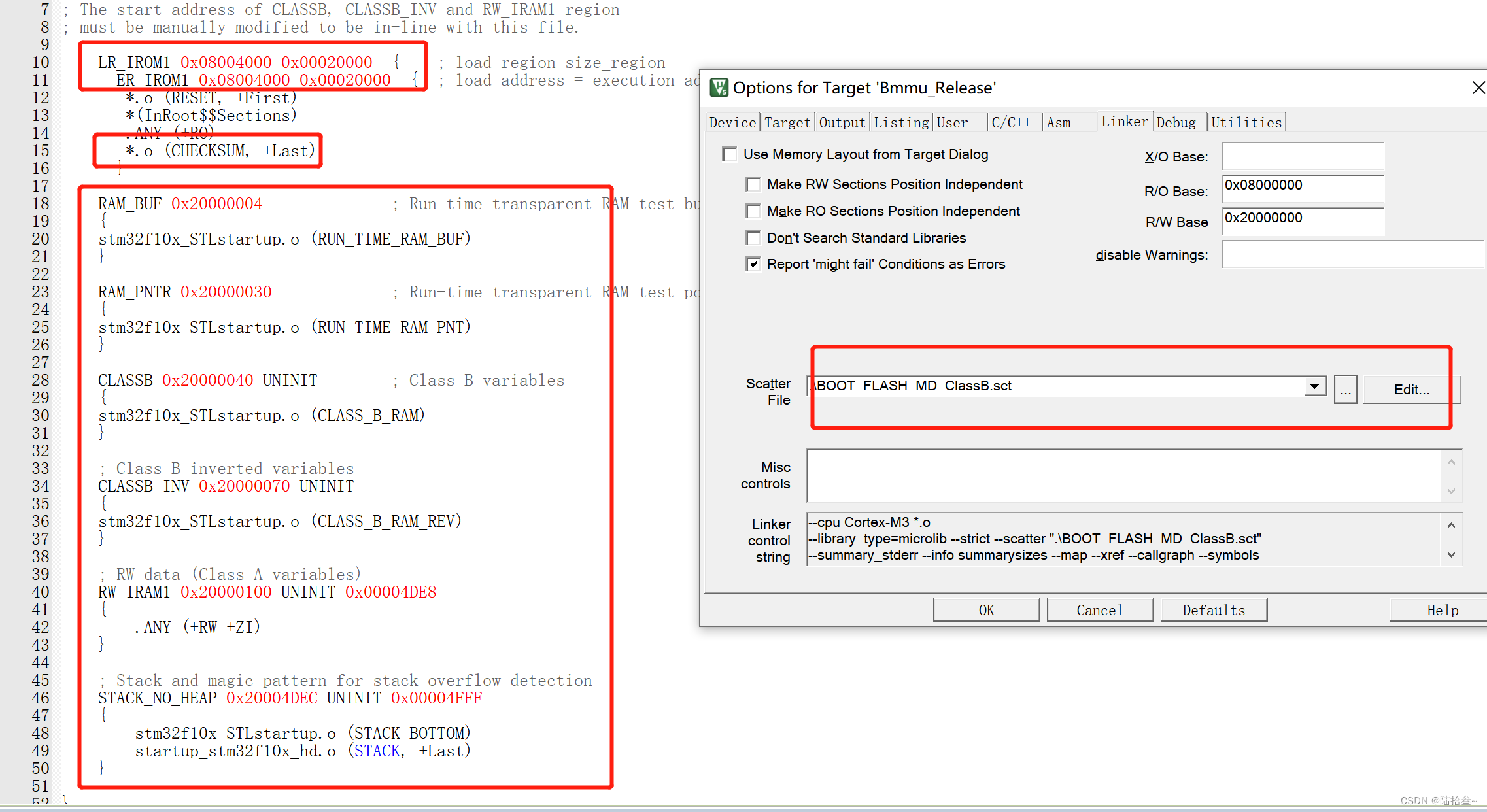The height and width of the screenshot is (812, 1487).
Task: Click OK to apply linker settings
Action: (x=986, y=609)
